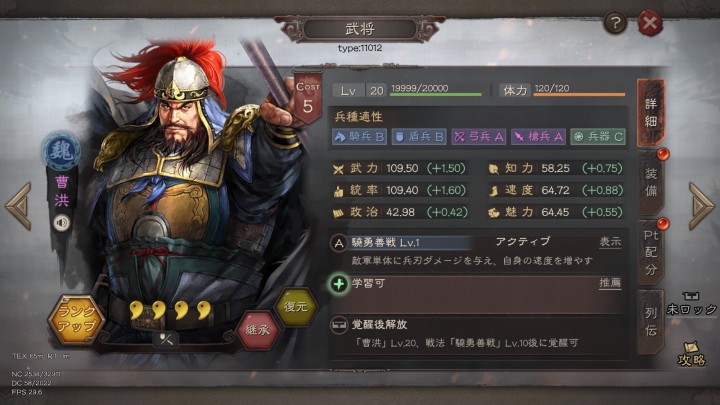Open the question mark help icon
This screenshot has width=720, height=405.
615,22
